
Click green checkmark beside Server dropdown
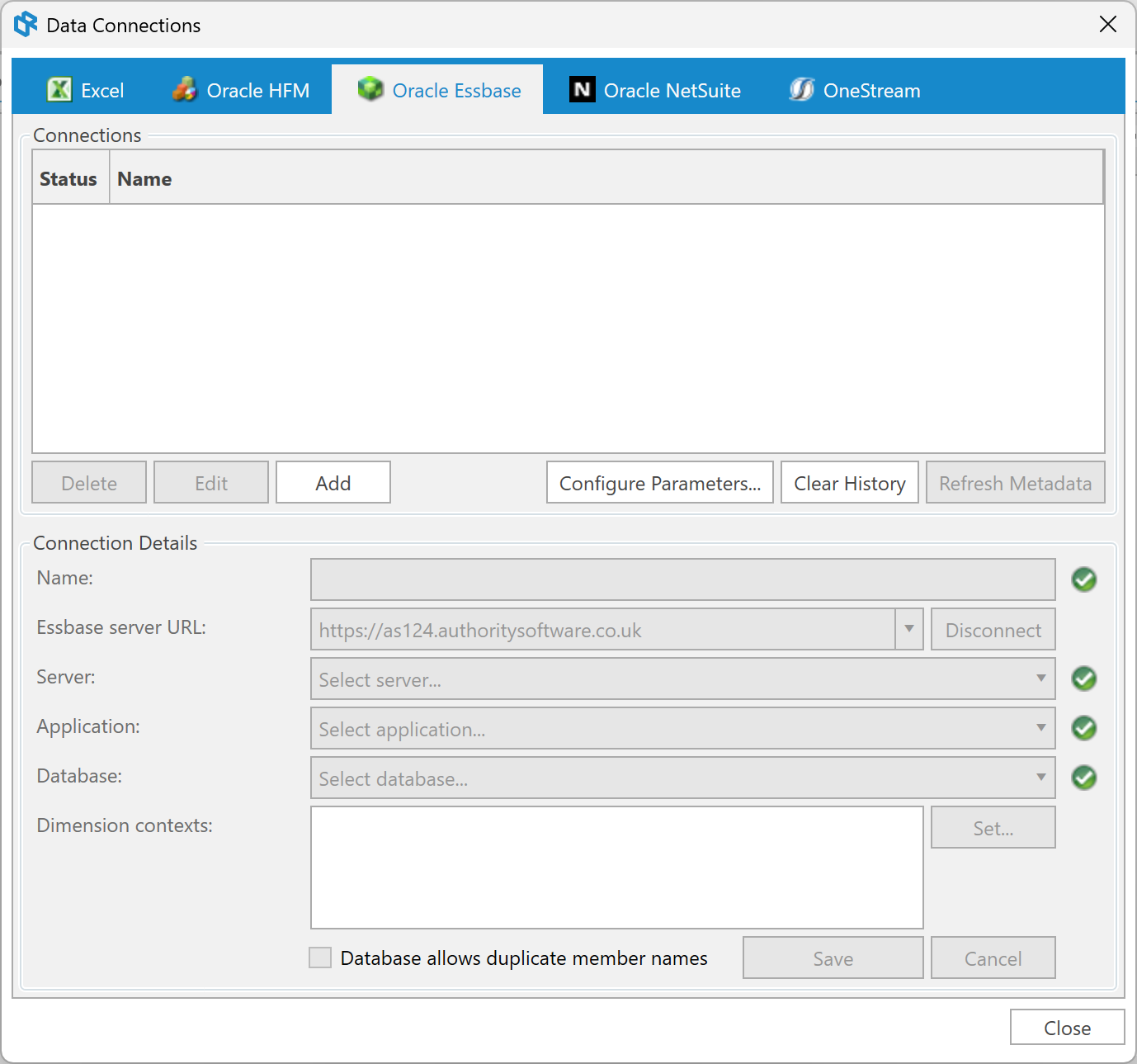pyautogui.click(x=1083, y=679)
